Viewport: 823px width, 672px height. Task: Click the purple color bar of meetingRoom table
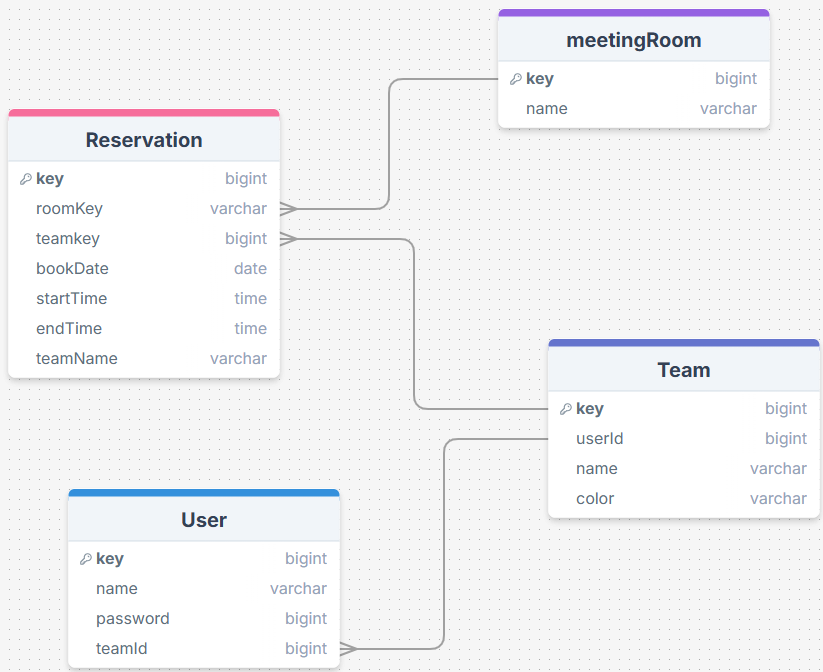(x=634, y=13)
